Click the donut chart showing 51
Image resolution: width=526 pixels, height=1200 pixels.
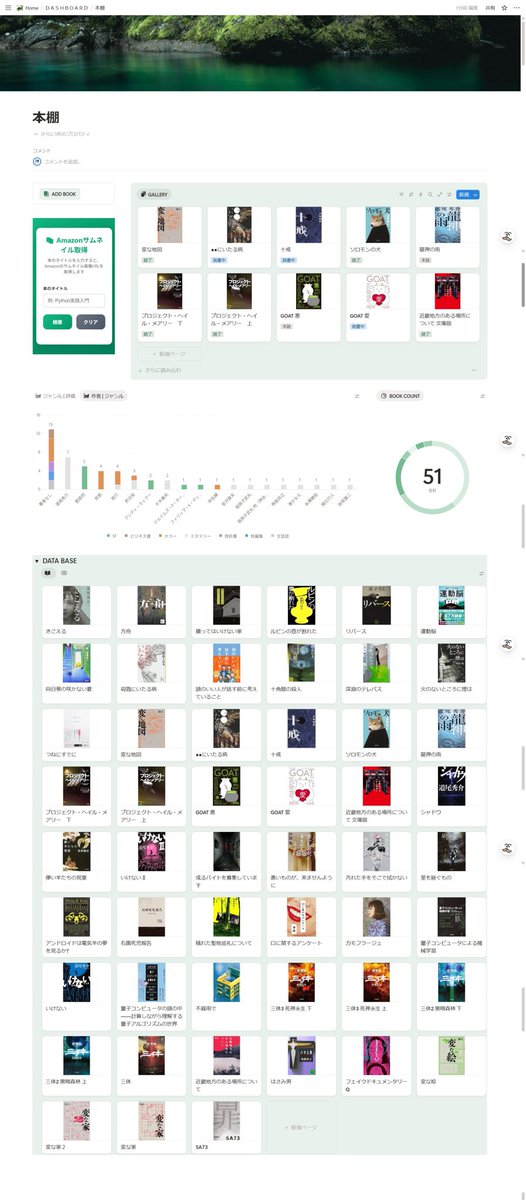pyautogui.click(x=432, y=478)
